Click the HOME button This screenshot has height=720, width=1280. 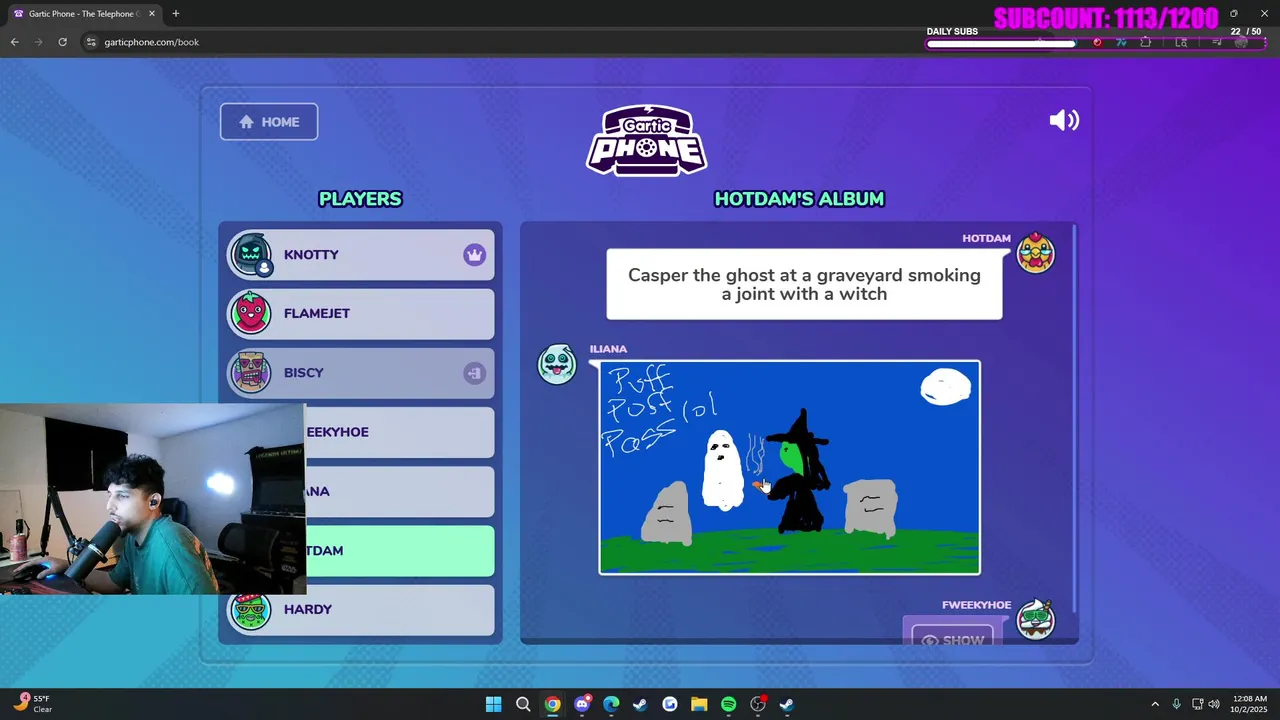tap(269, 122)
